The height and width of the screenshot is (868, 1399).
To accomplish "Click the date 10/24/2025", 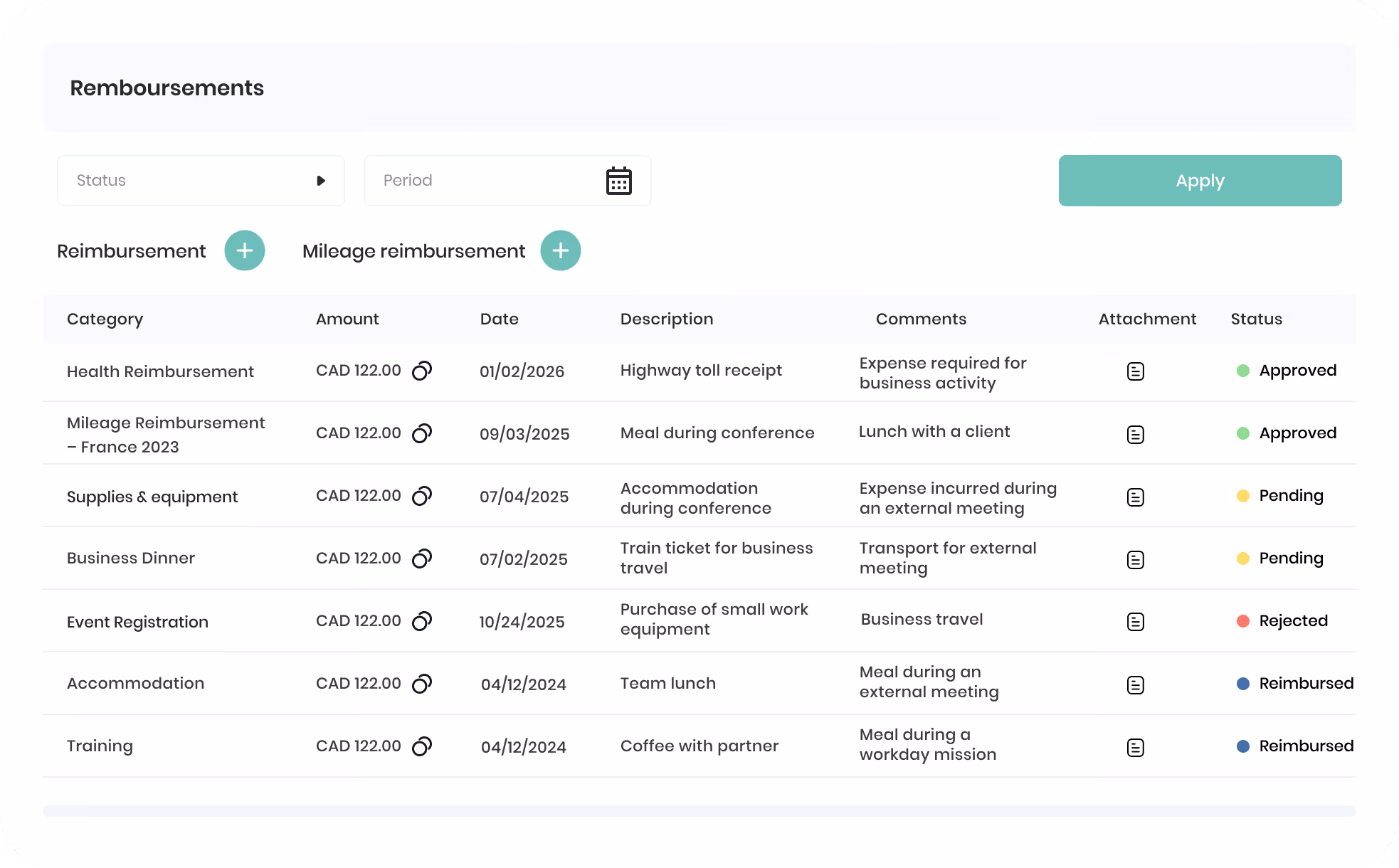I will (x=522, y=622).
